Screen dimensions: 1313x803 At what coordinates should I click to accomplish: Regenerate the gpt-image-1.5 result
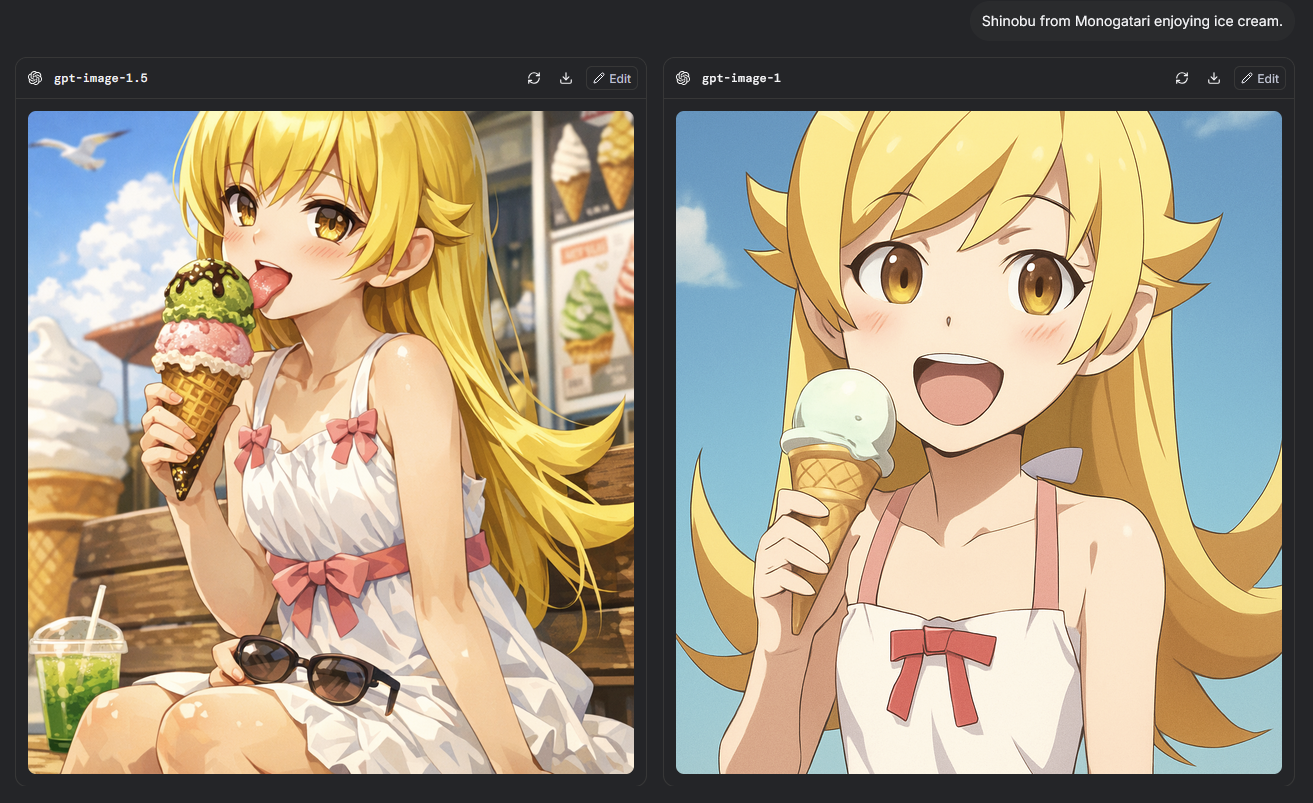pyautogui.click(x=534, y=78)
